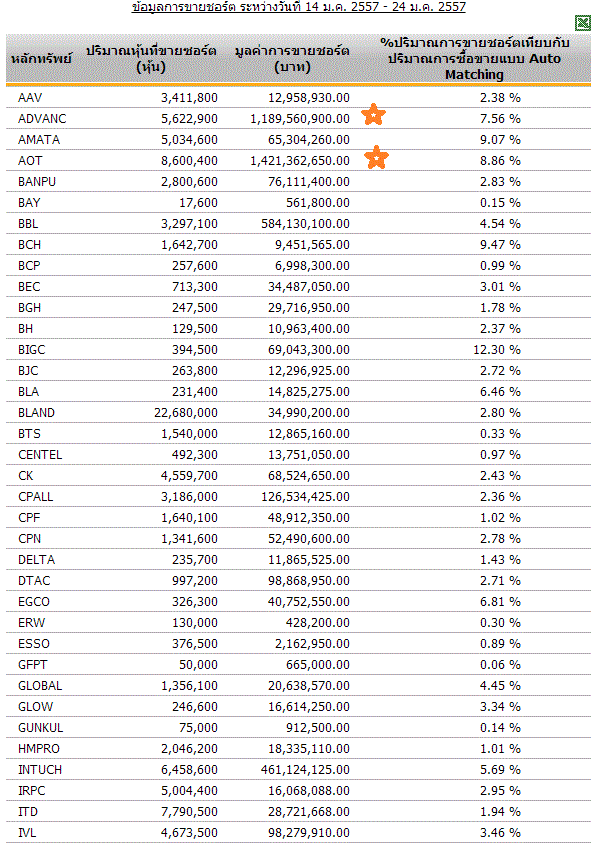Click the ปริมาณหุ้นที่ขายชอร์ต (หุ้น) column header

coord(152,59)
